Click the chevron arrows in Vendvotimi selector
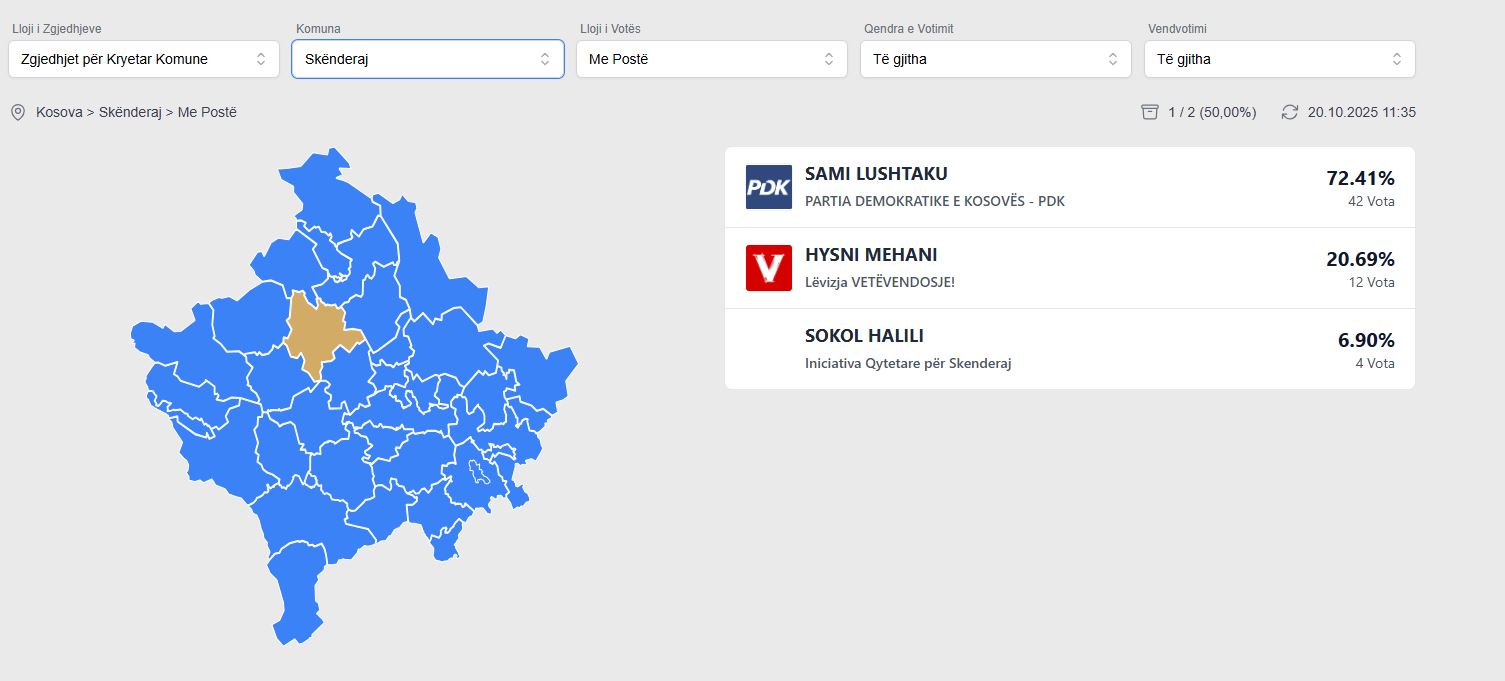This screenshot has height=681, width=1505. [x=1396, y=59]
